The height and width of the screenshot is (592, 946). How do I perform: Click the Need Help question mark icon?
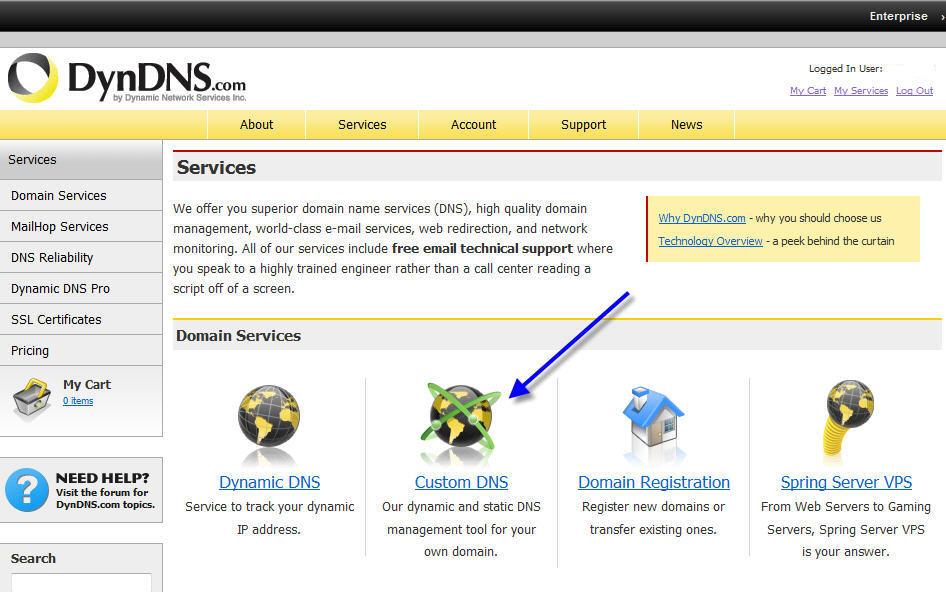pyautogui.click(x=27, y=490)
